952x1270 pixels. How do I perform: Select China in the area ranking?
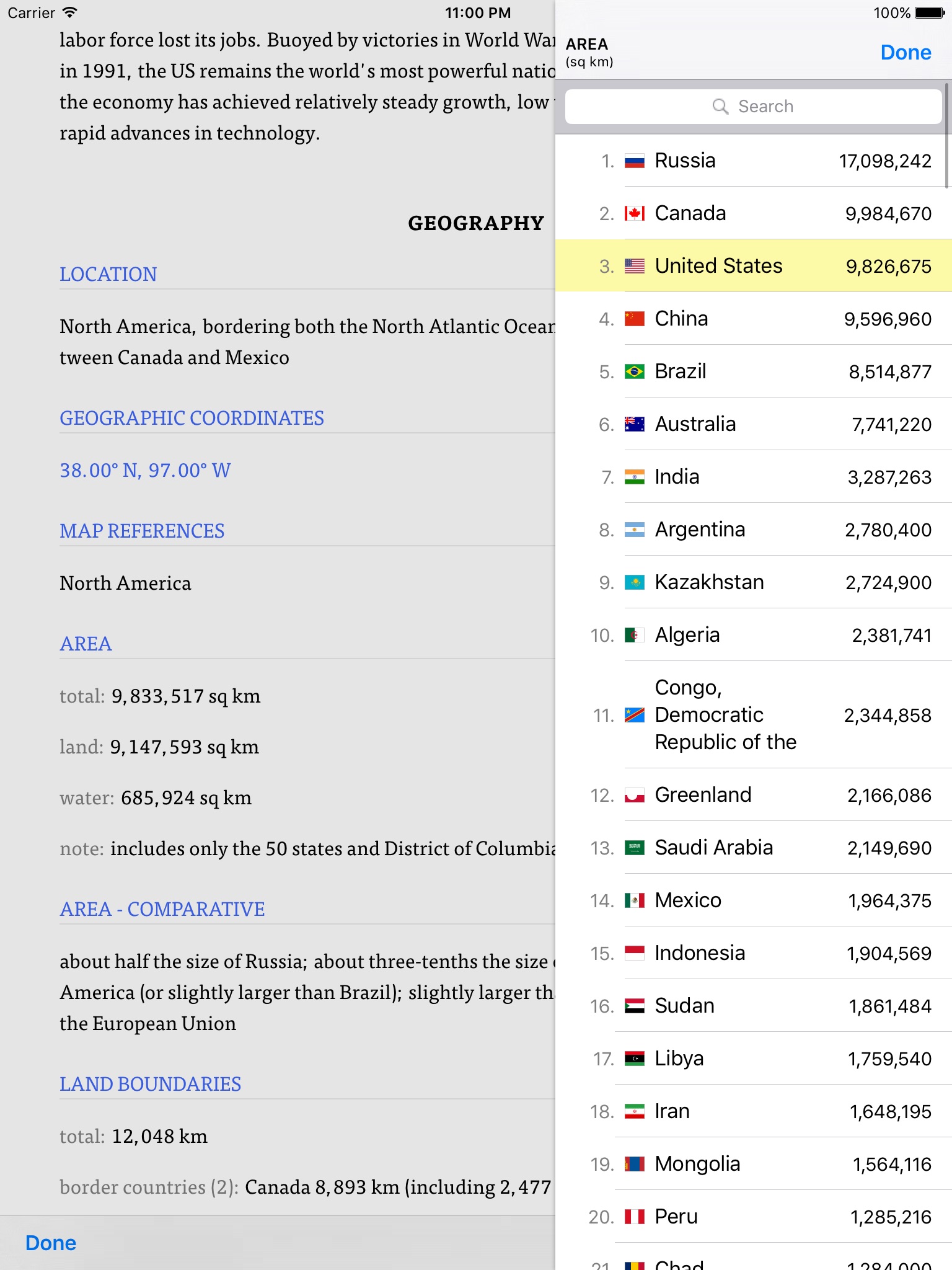click(753, 319)
